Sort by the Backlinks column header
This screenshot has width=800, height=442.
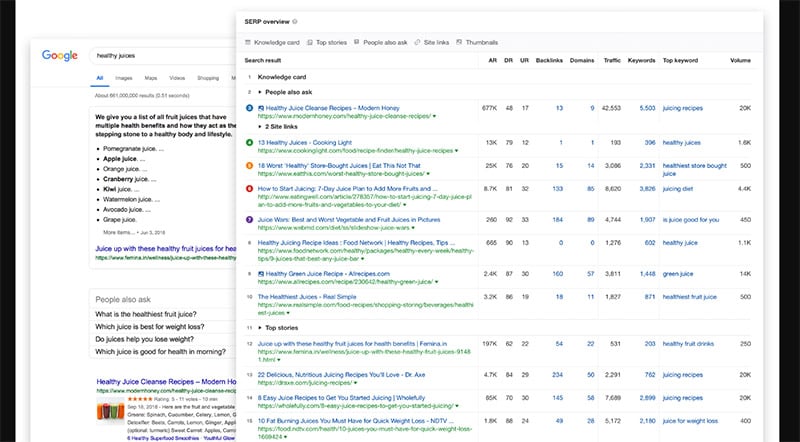[x=549, y=60]
